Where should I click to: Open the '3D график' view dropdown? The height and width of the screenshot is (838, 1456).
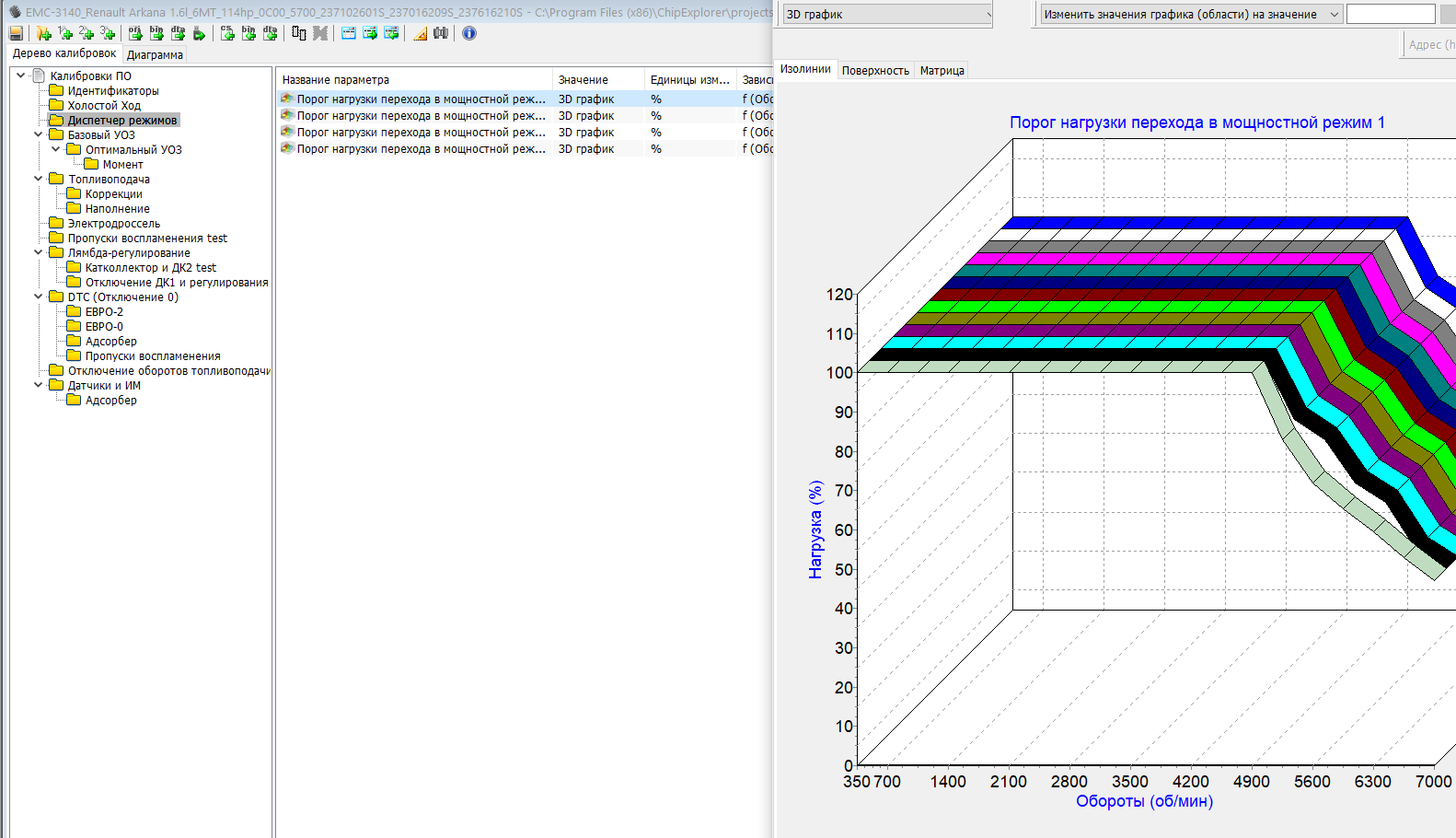(x=887, y=15)
